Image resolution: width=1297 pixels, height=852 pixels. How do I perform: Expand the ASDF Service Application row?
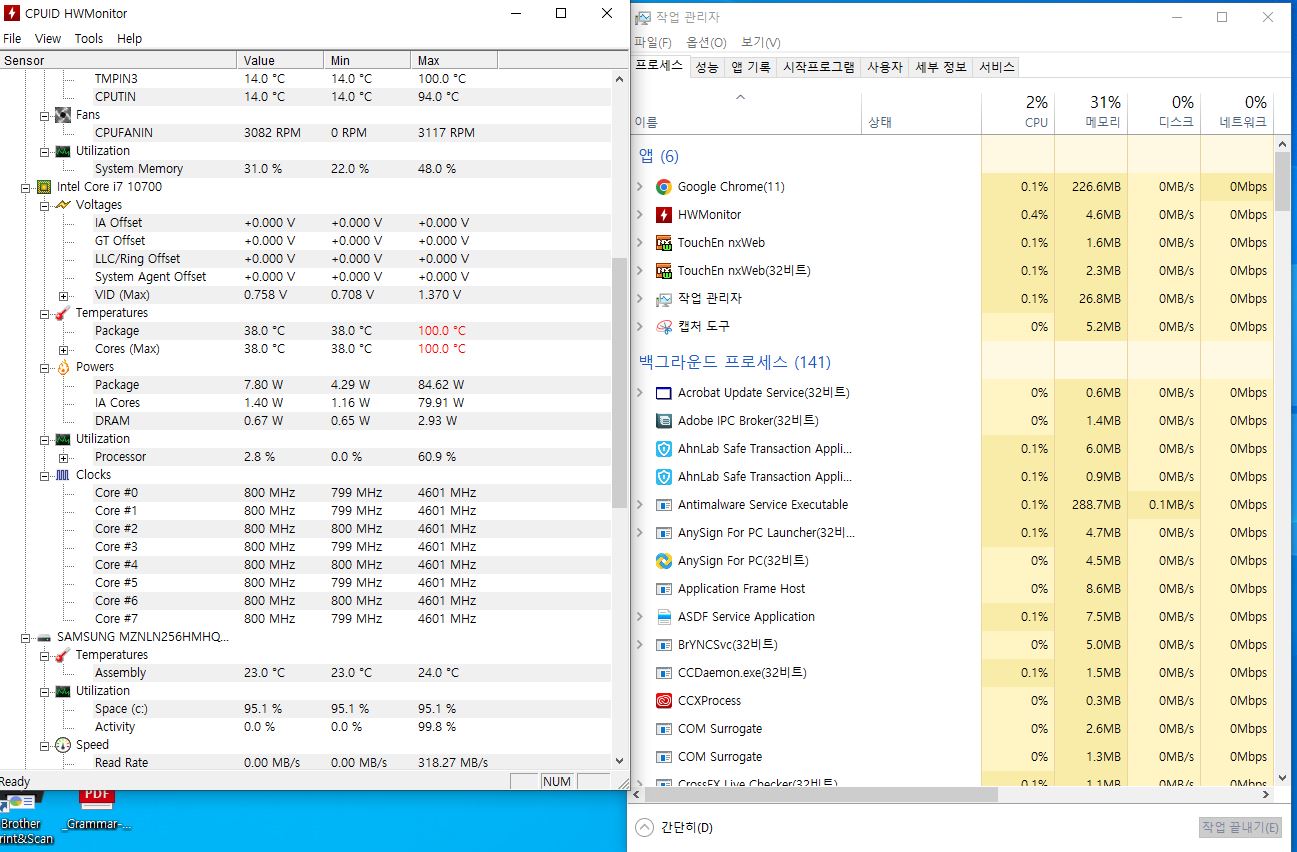pos(640,617)
